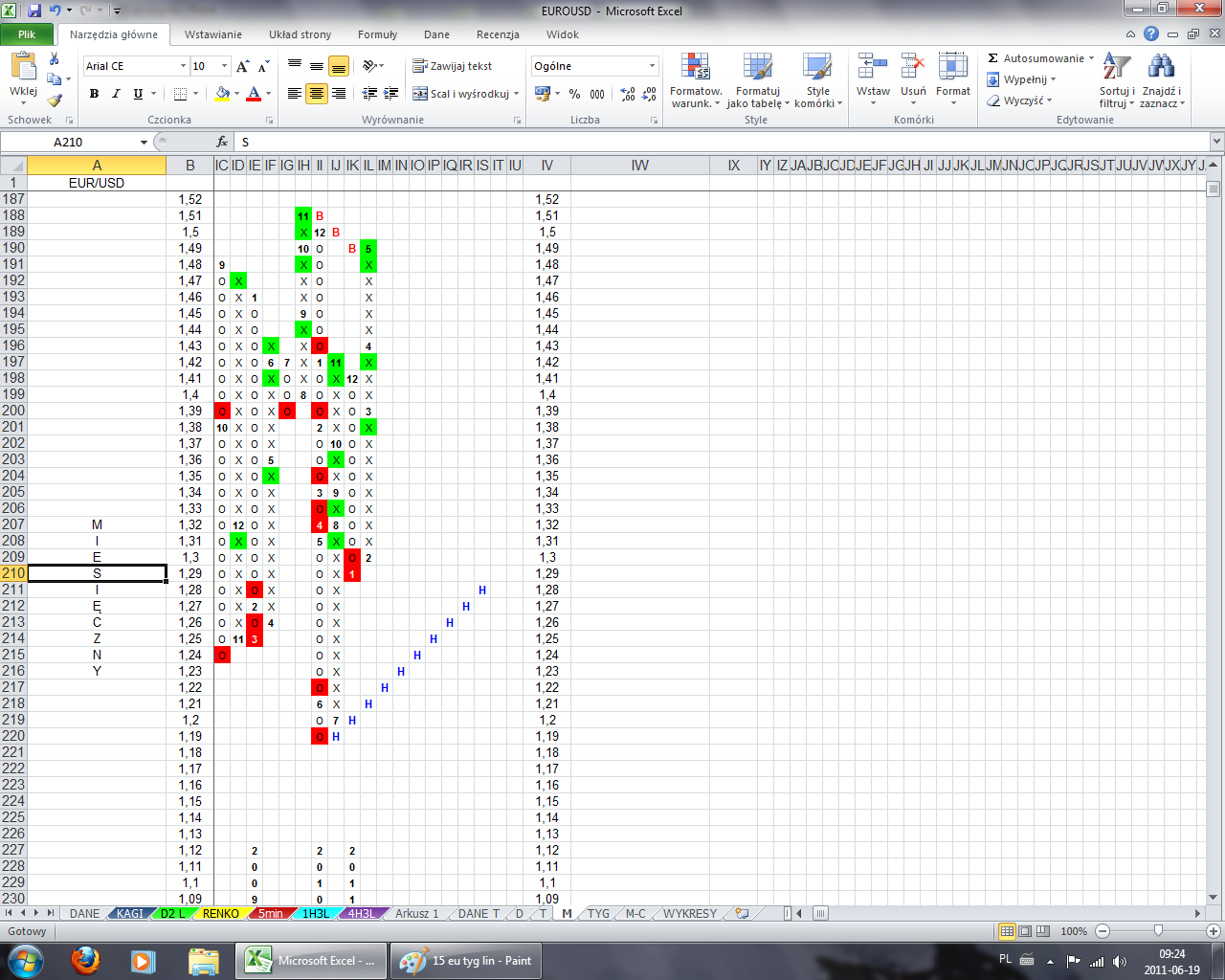Toggle Zawijaj tekst wrap text
1225x980 pixels.
pos(453,66)
